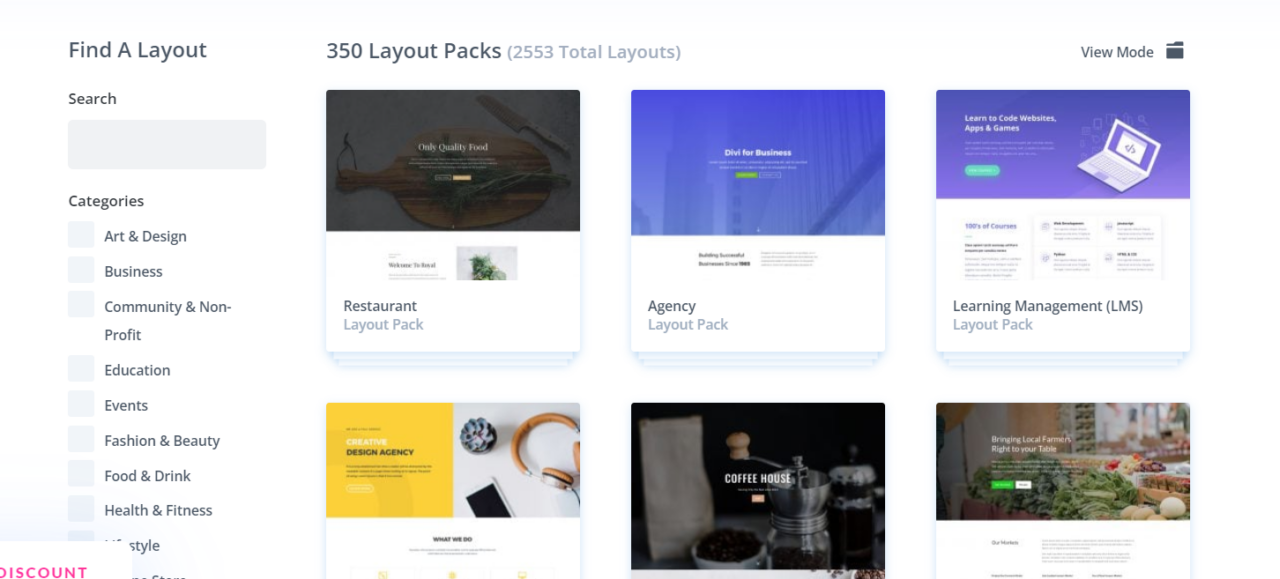Click the pink DISCOUNT badge
The width and height of the screenshot is (1280, 579).
pos(45,570)
